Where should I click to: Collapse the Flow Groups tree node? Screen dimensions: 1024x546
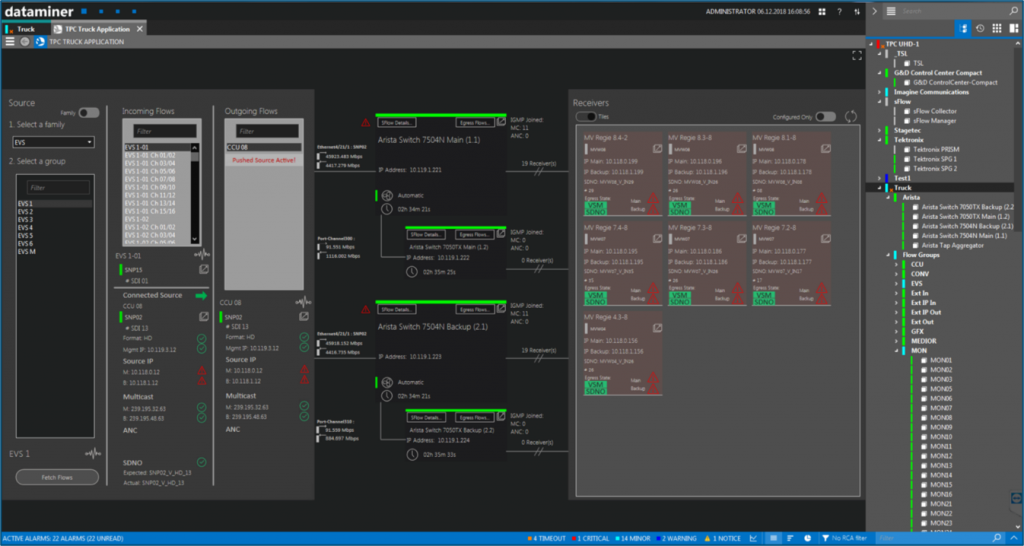tap(888, 255)
